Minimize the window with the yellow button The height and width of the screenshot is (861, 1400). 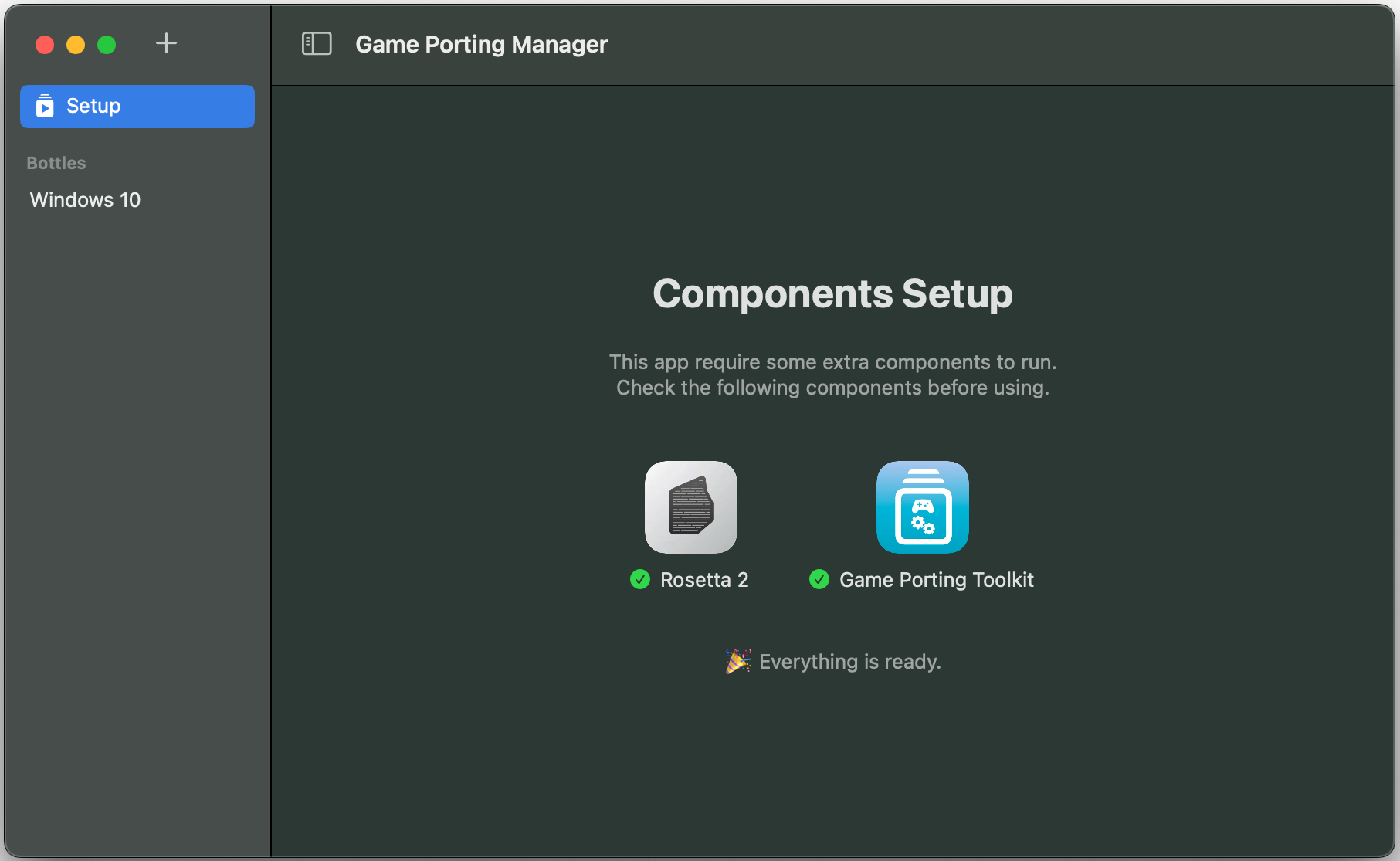[x=76, y=45]
